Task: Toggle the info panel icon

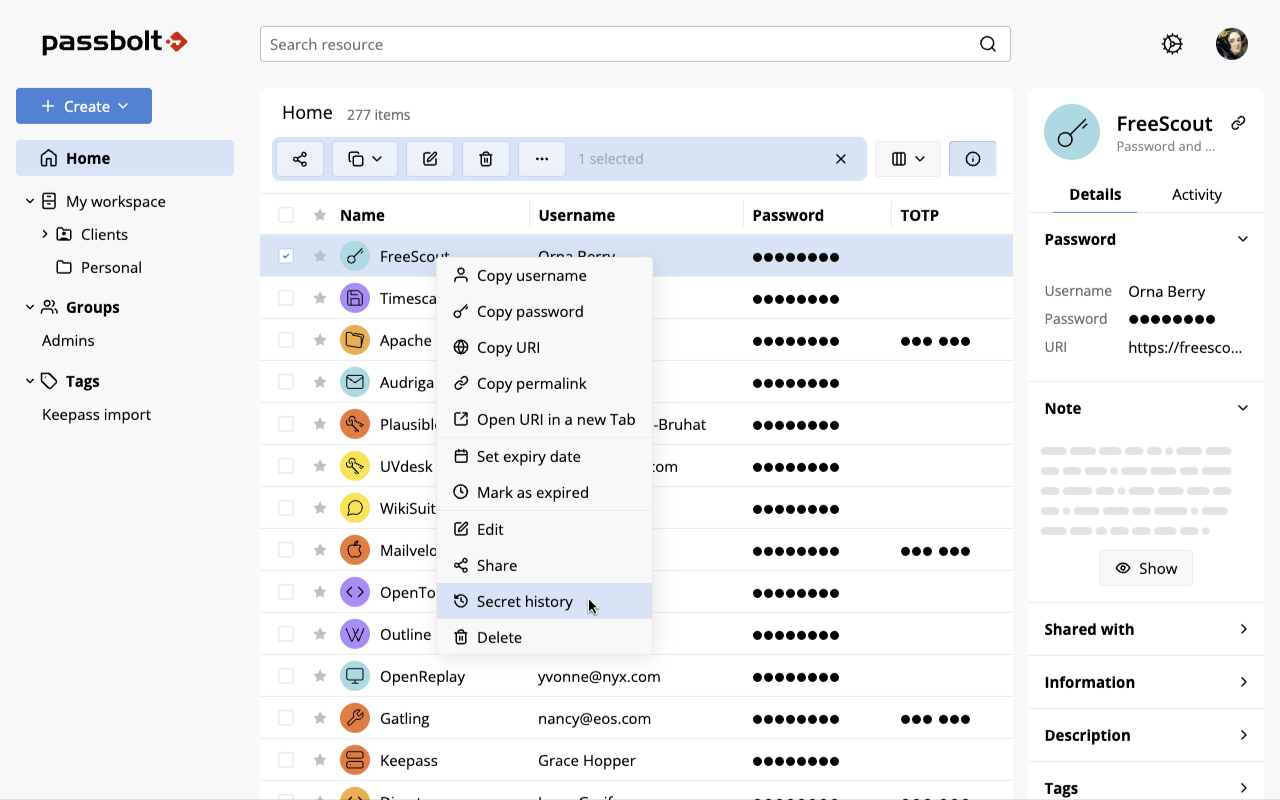Action: coord(973,159)
